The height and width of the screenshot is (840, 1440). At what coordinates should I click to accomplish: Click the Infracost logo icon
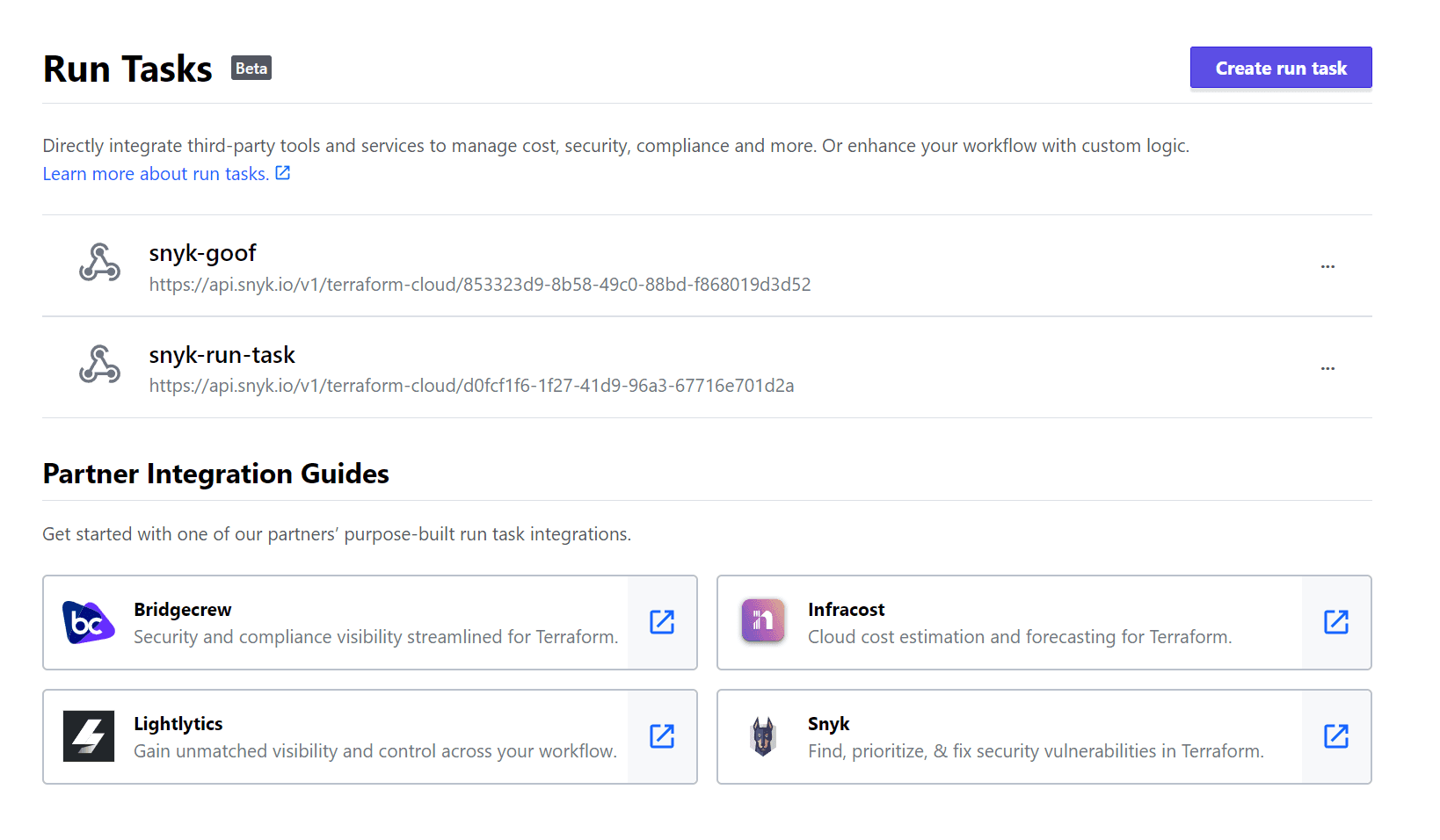click(763, 621)
